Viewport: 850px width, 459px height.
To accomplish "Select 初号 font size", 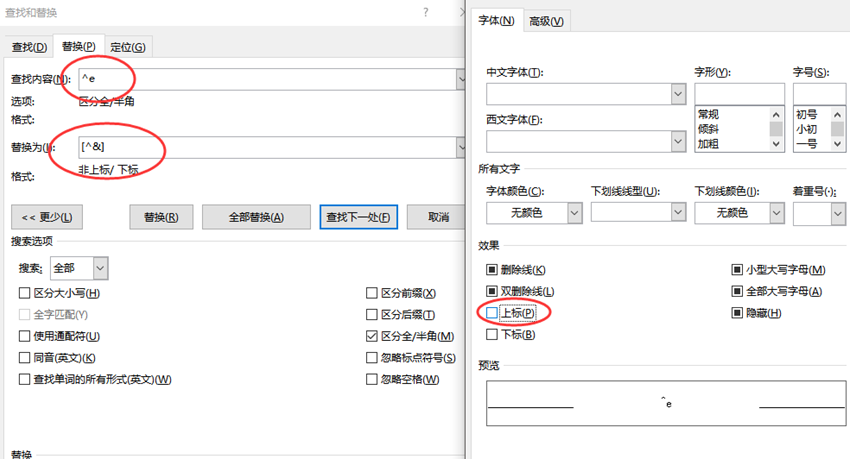I will tap(807, 114).
